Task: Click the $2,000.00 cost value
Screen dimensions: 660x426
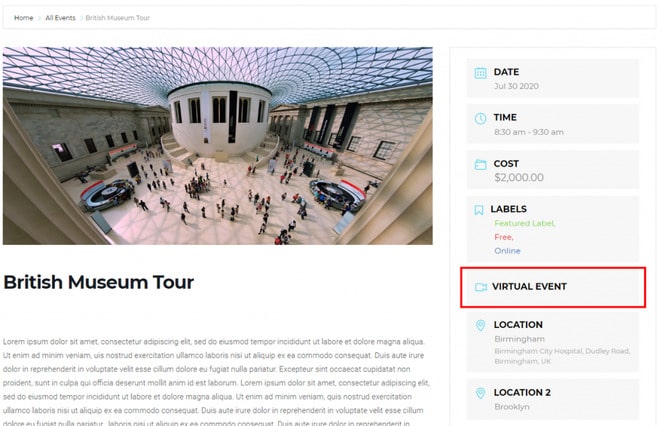Action: click(x=519, y=178)
